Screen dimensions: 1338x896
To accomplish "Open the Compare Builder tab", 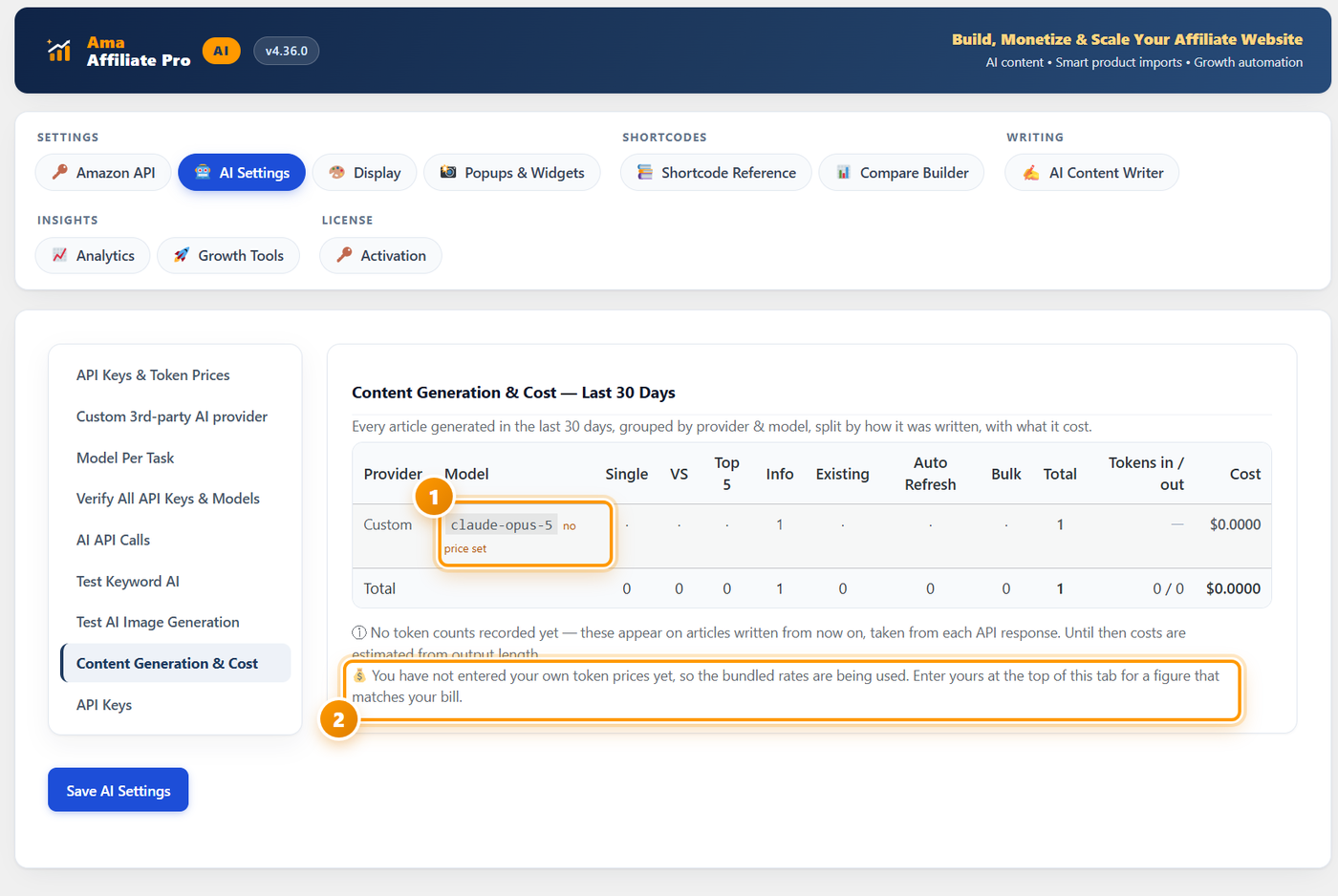I will click(901, 172).
